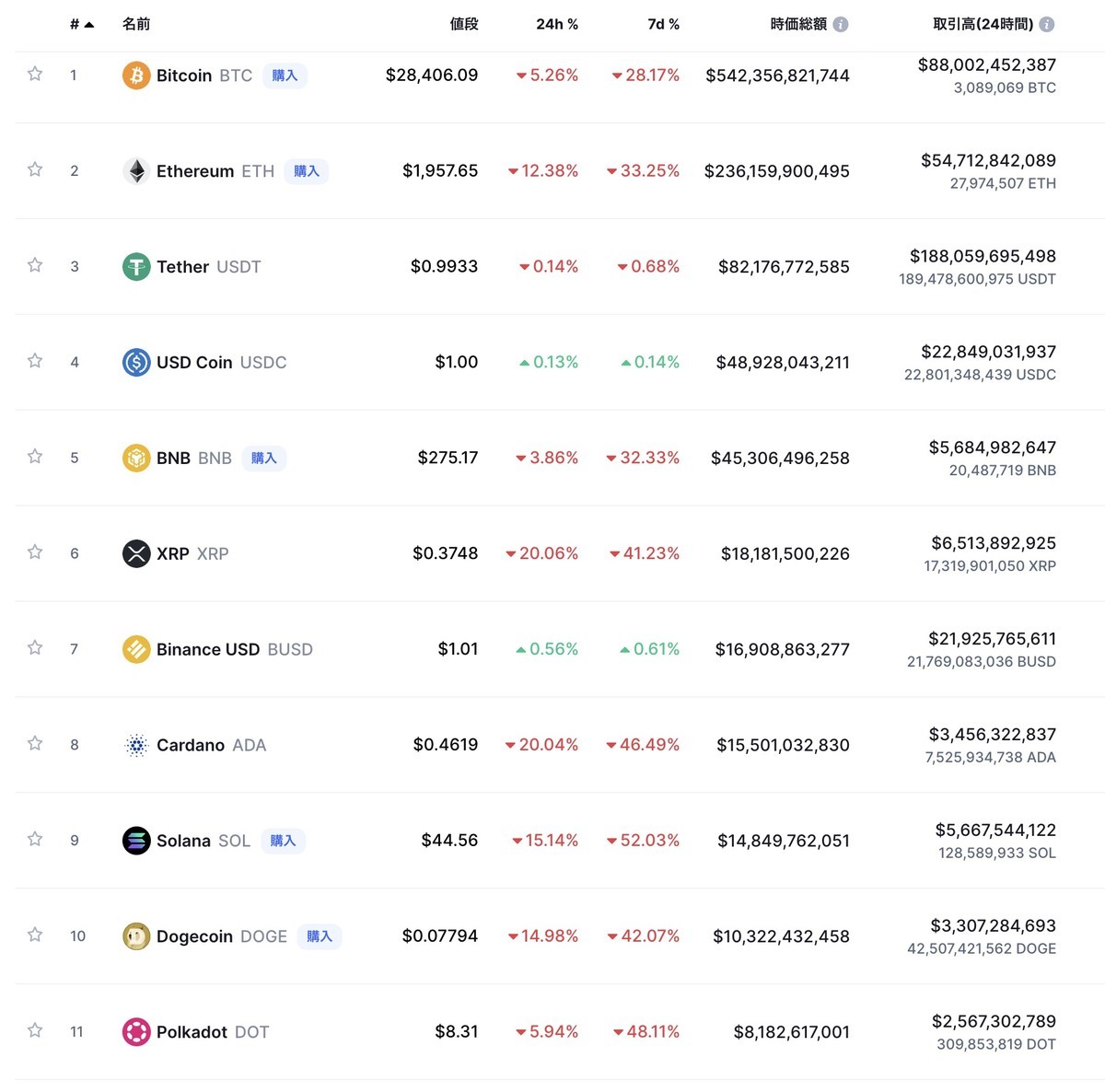This screenshot has width=1105, height=1092.
Task: Select the Ethereum diamond icon
Action: pyautogui.click(x=136, y=170)
